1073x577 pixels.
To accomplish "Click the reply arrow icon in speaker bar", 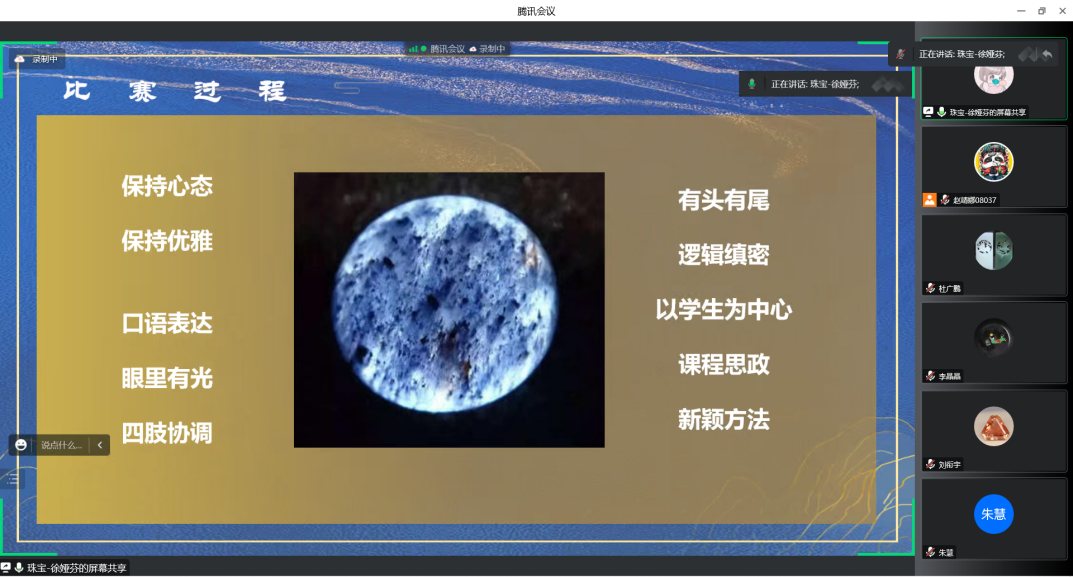I will point(1046,54).
